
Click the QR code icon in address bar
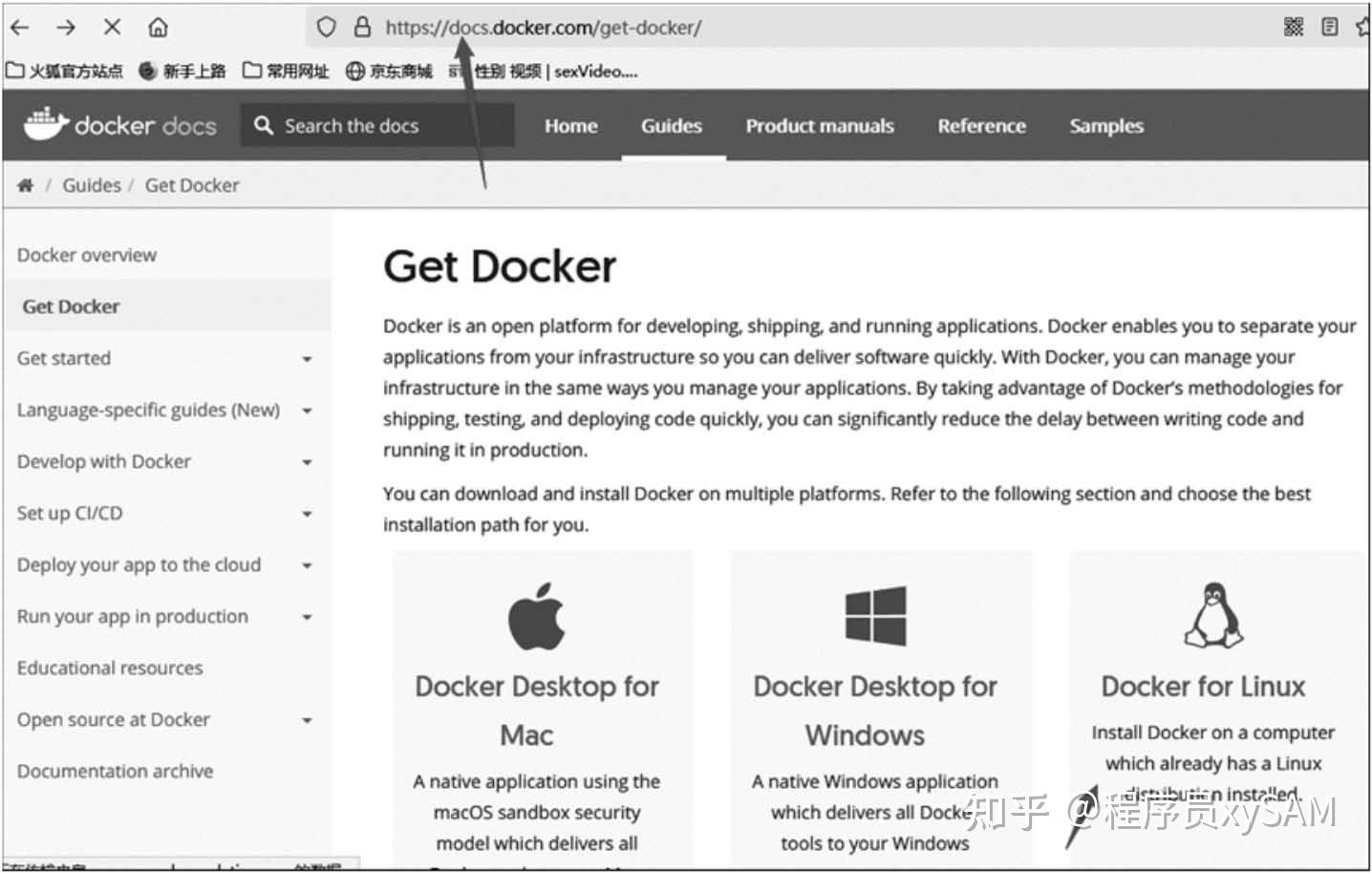click(1294, 27)
